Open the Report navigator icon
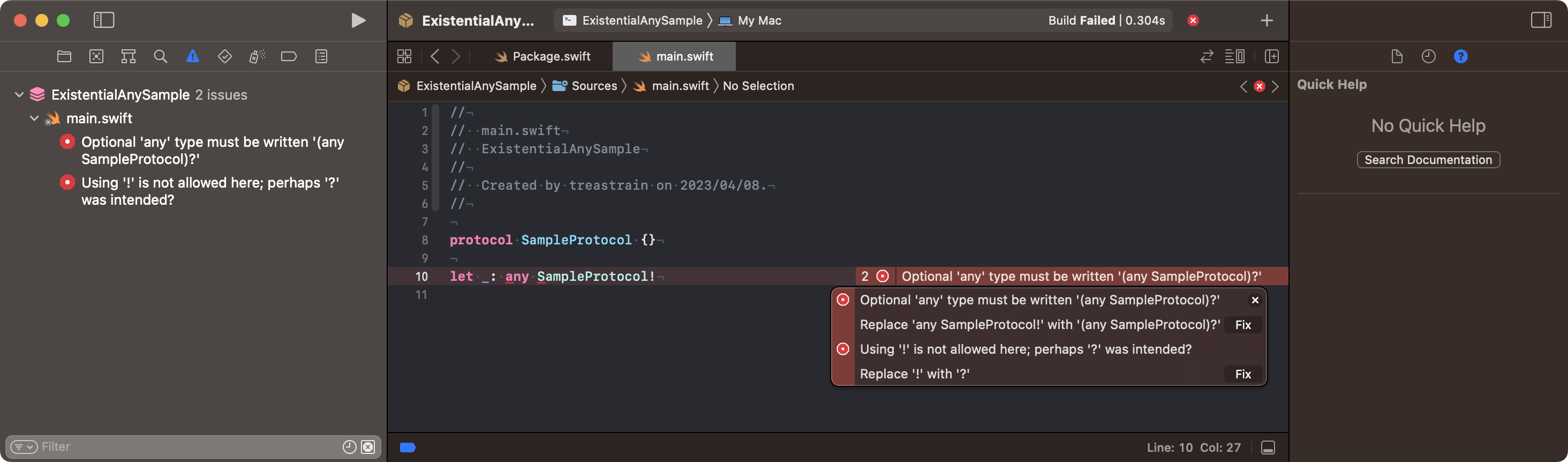 [x=321, y=57]
